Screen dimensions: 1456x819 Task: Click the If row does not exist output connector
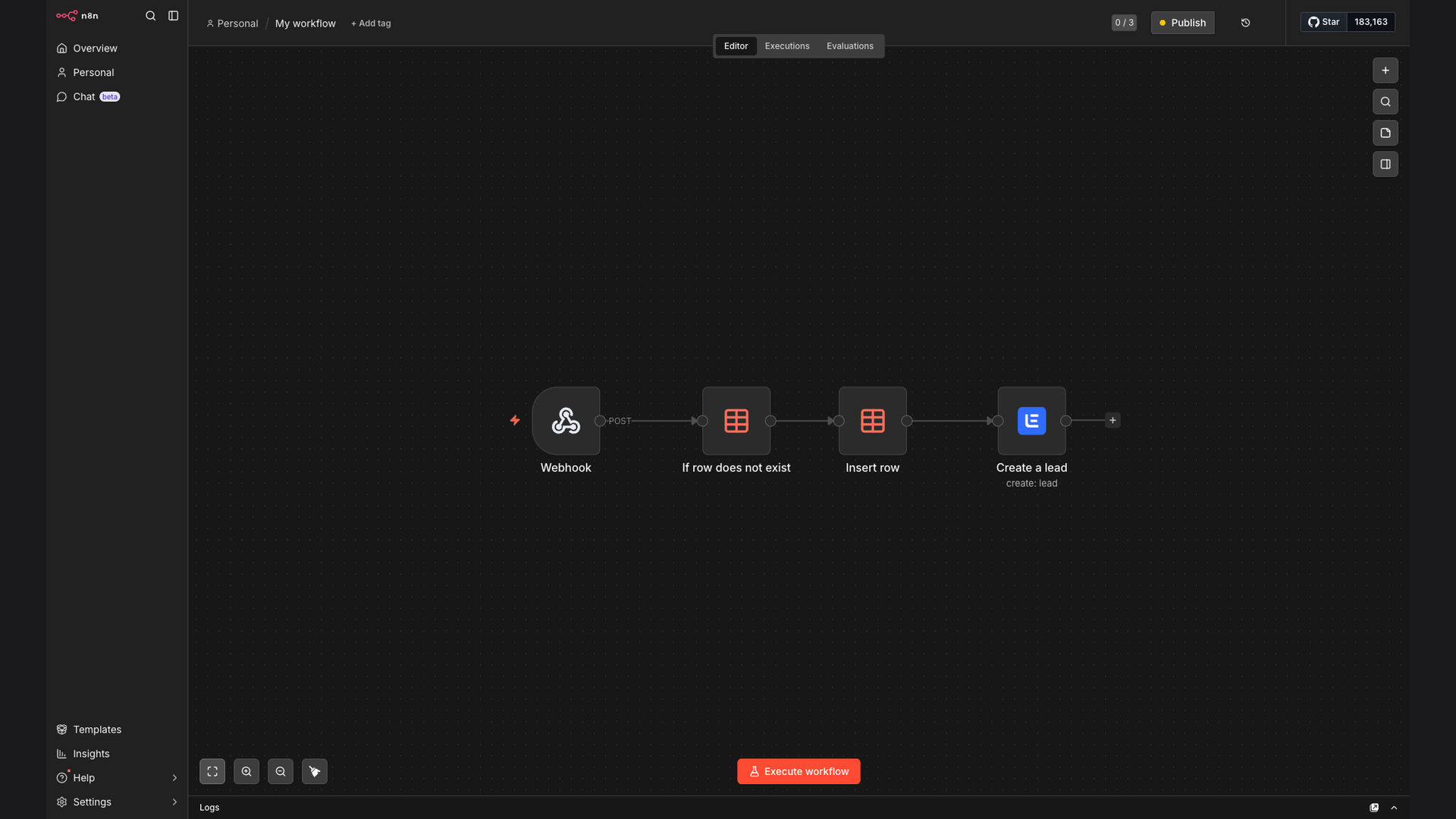coord(770,421)
